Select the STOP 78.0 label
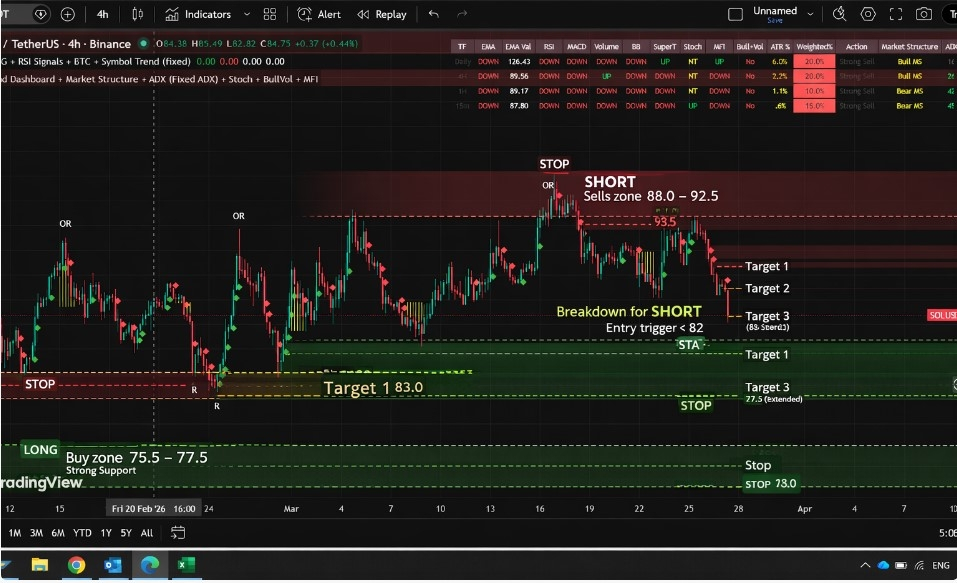 pos(770,483)
